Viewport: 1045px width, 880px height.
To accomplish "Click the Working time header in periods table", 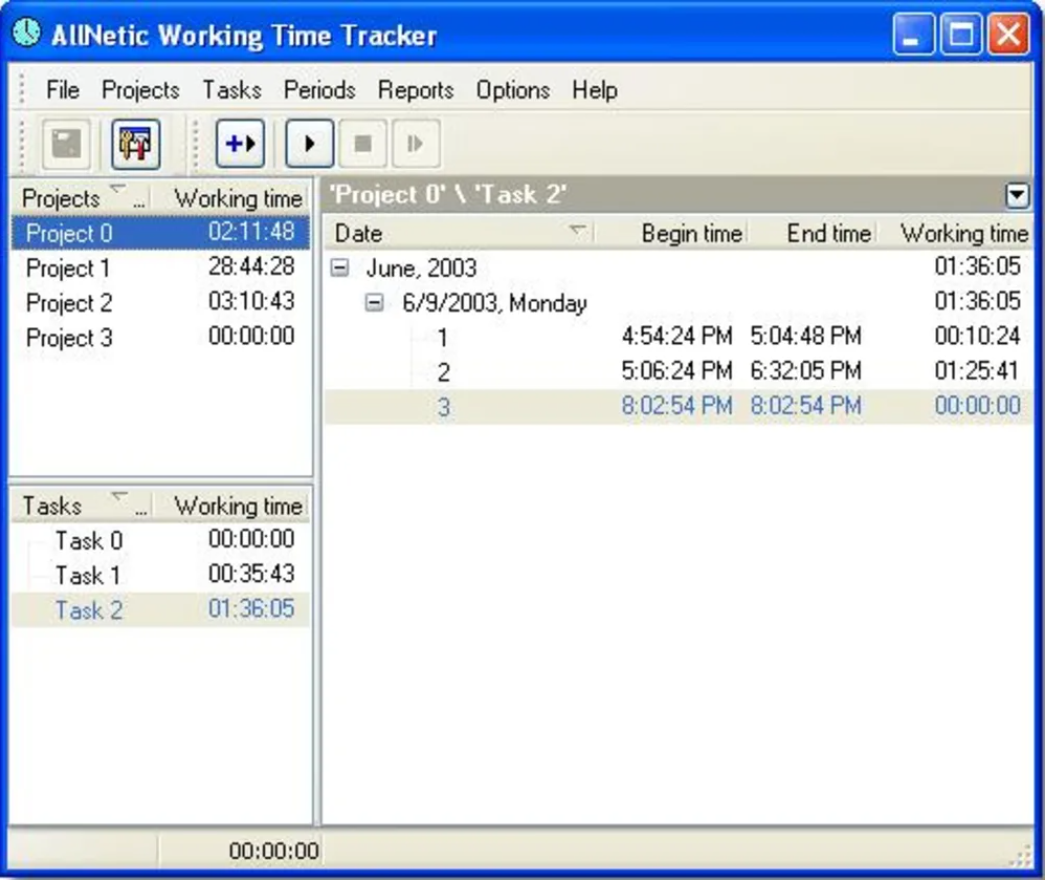I will pyautogui.click(x=954, y=233).
